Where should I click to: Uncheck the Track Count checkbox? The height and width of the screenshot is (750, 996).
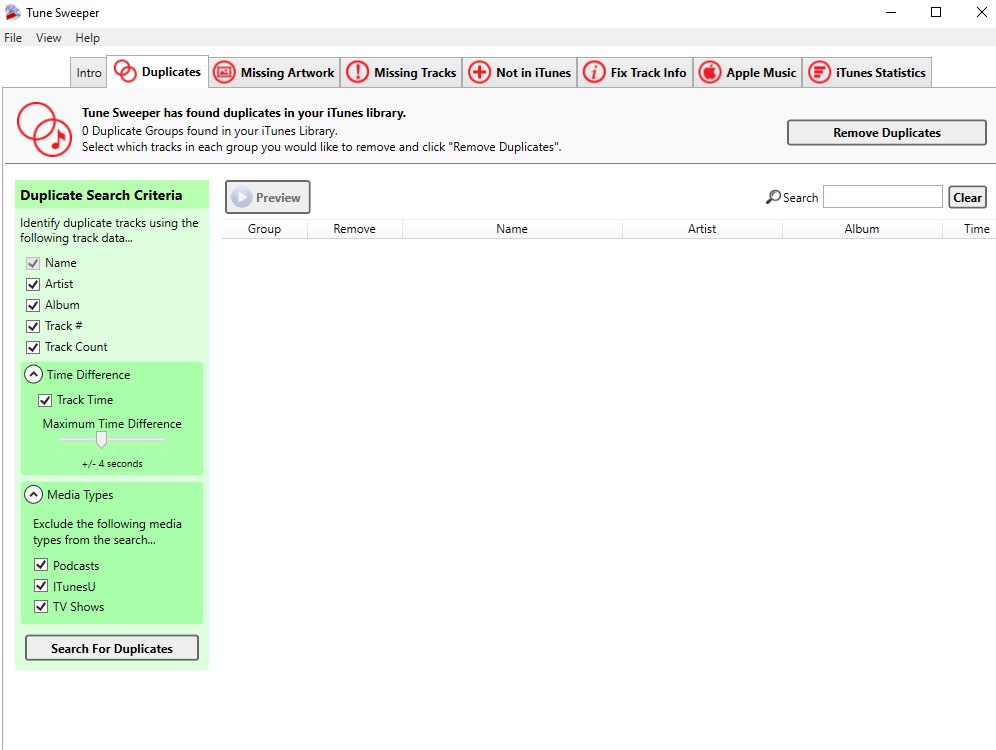click(33, 347)
